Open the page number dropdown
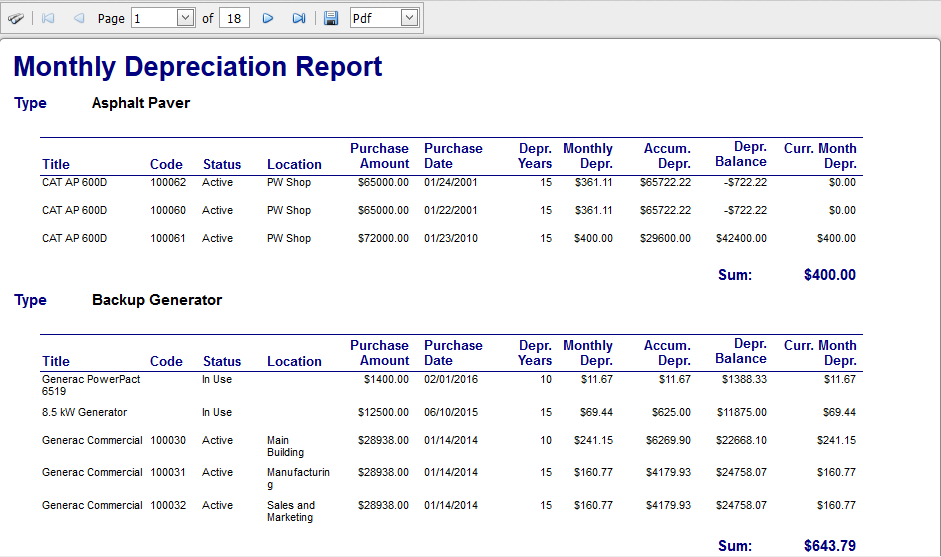The height and width of the screenshot is (557, 941). pos(185,18)
